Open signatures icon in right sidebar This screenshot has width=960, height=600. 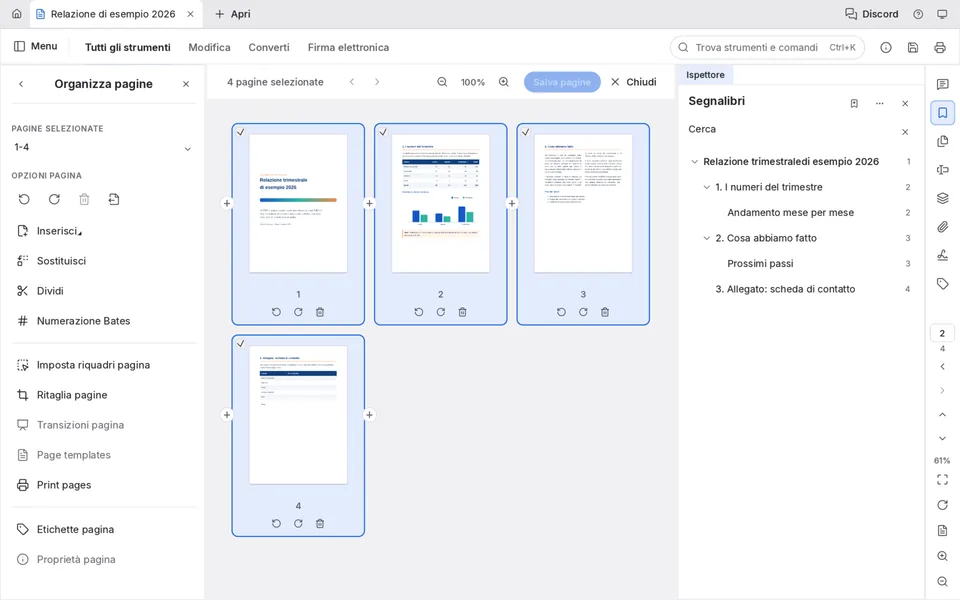coord(942,255)
